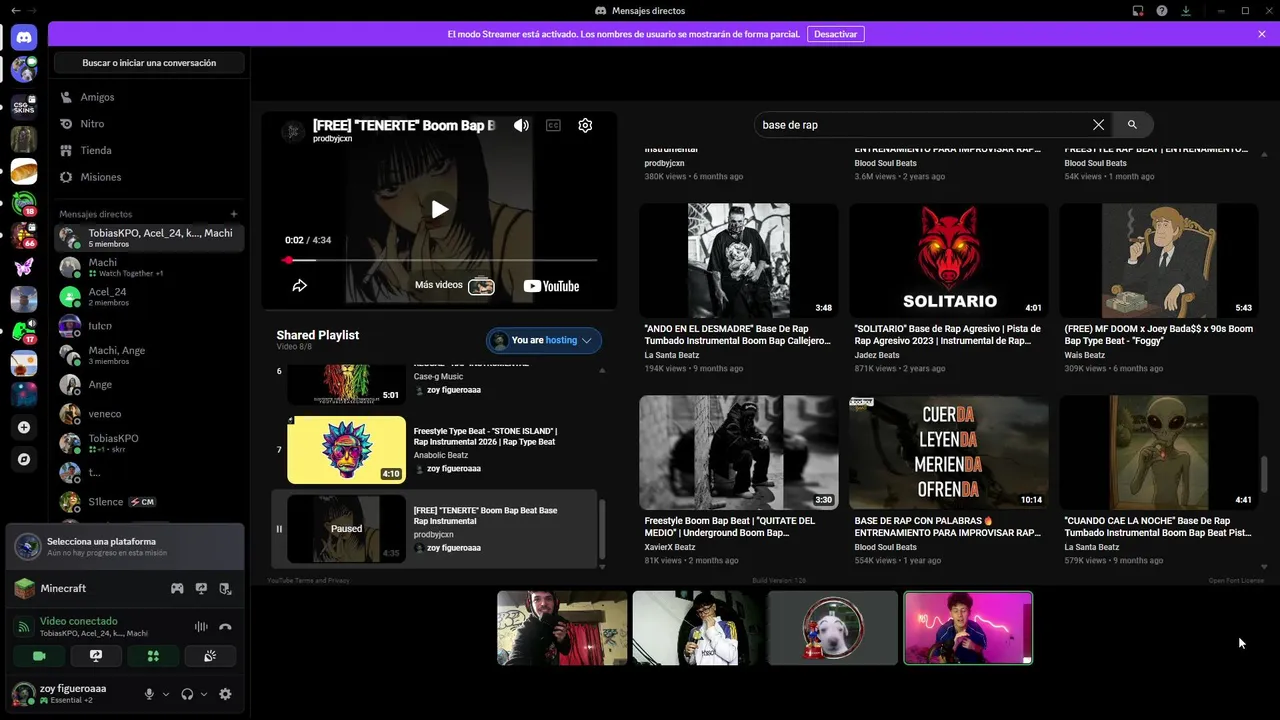Screen dimensions: 1280x720
Task: Click the search or start conversation field
Action: pyautogui.click(x=149, y=63)
